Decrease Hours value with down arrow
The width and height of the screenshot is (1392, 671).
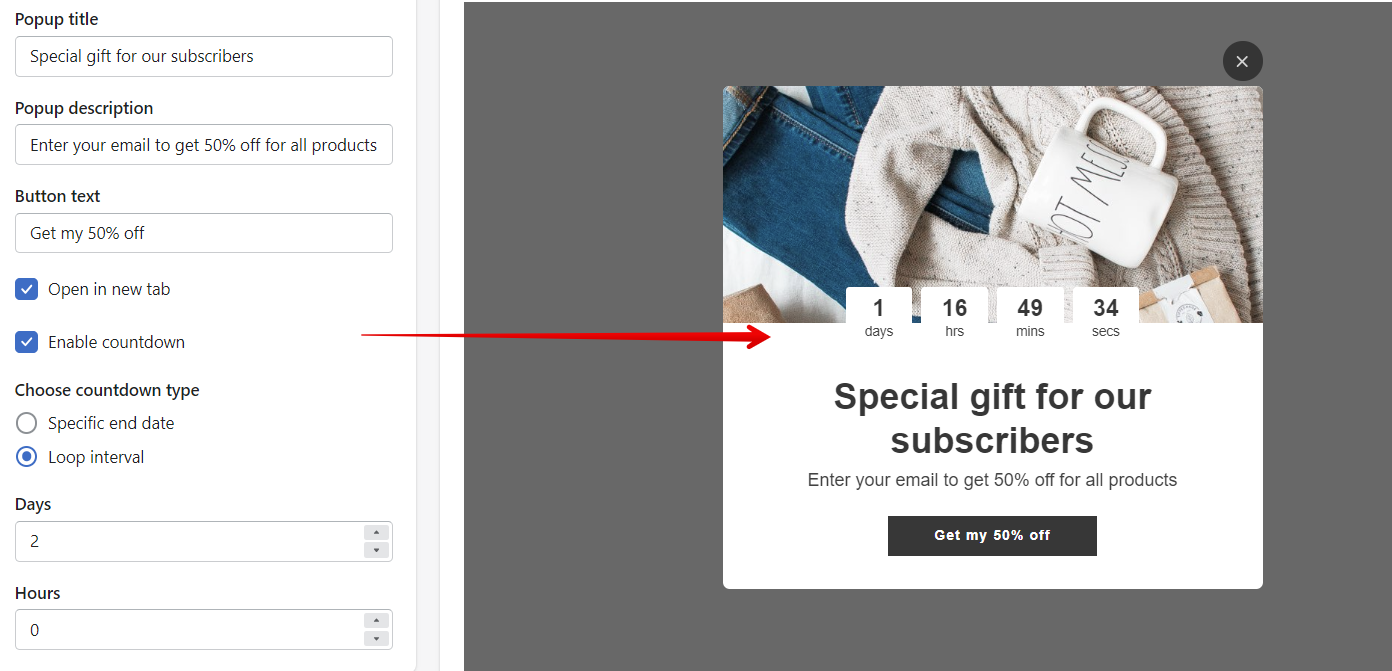(376, 638)
